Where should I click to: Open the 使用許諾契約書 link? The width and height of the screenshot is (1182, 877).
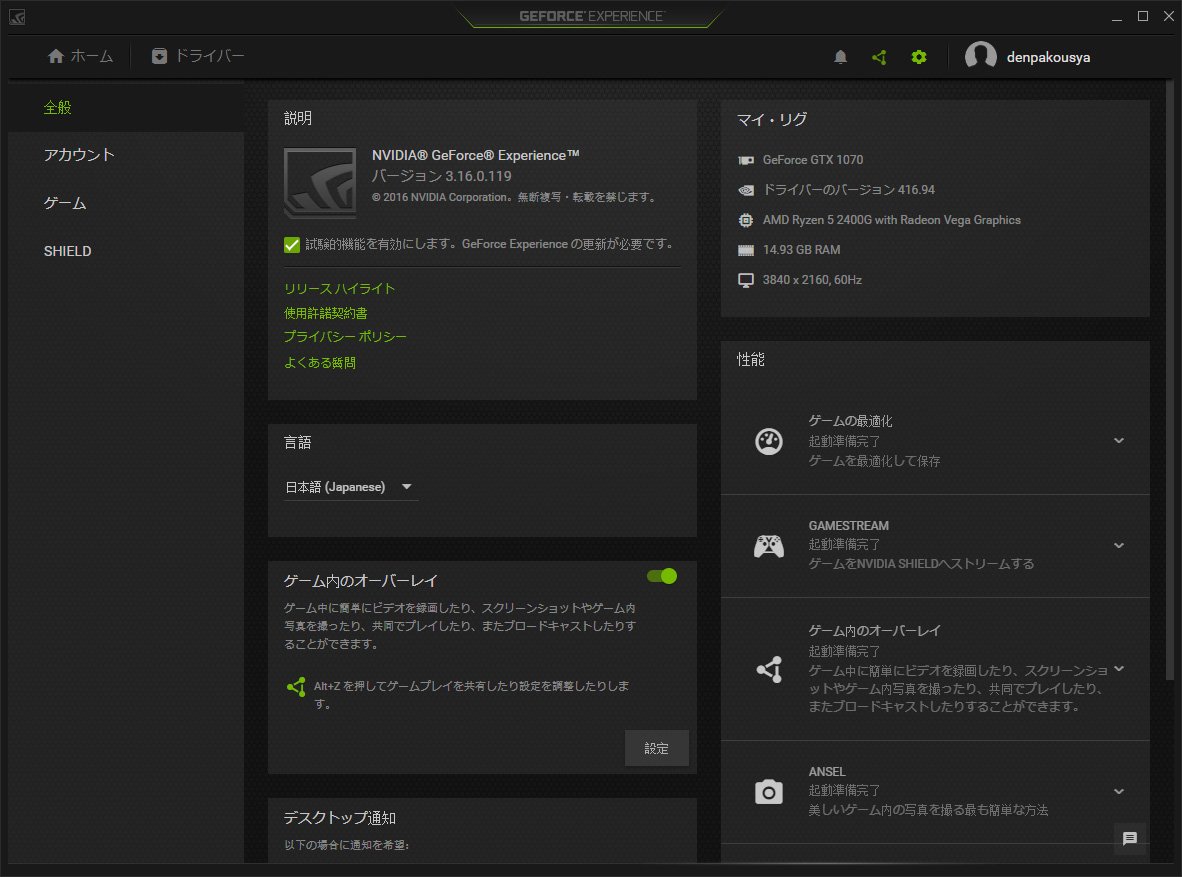(x=326, y=313)
